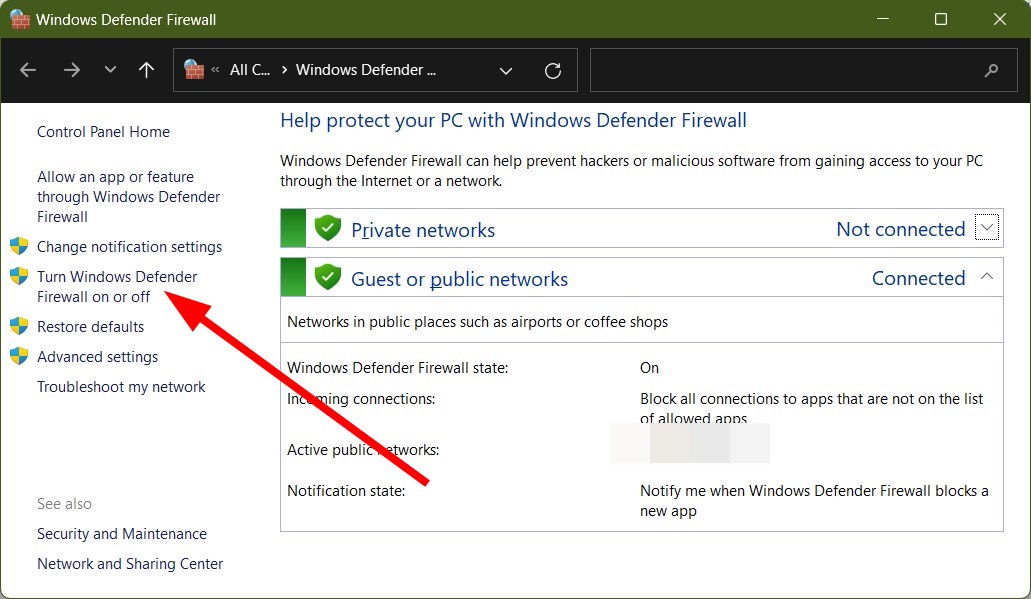Click the search magnifier icon
Screen dimensions: 1031x599
pos(991,70)
